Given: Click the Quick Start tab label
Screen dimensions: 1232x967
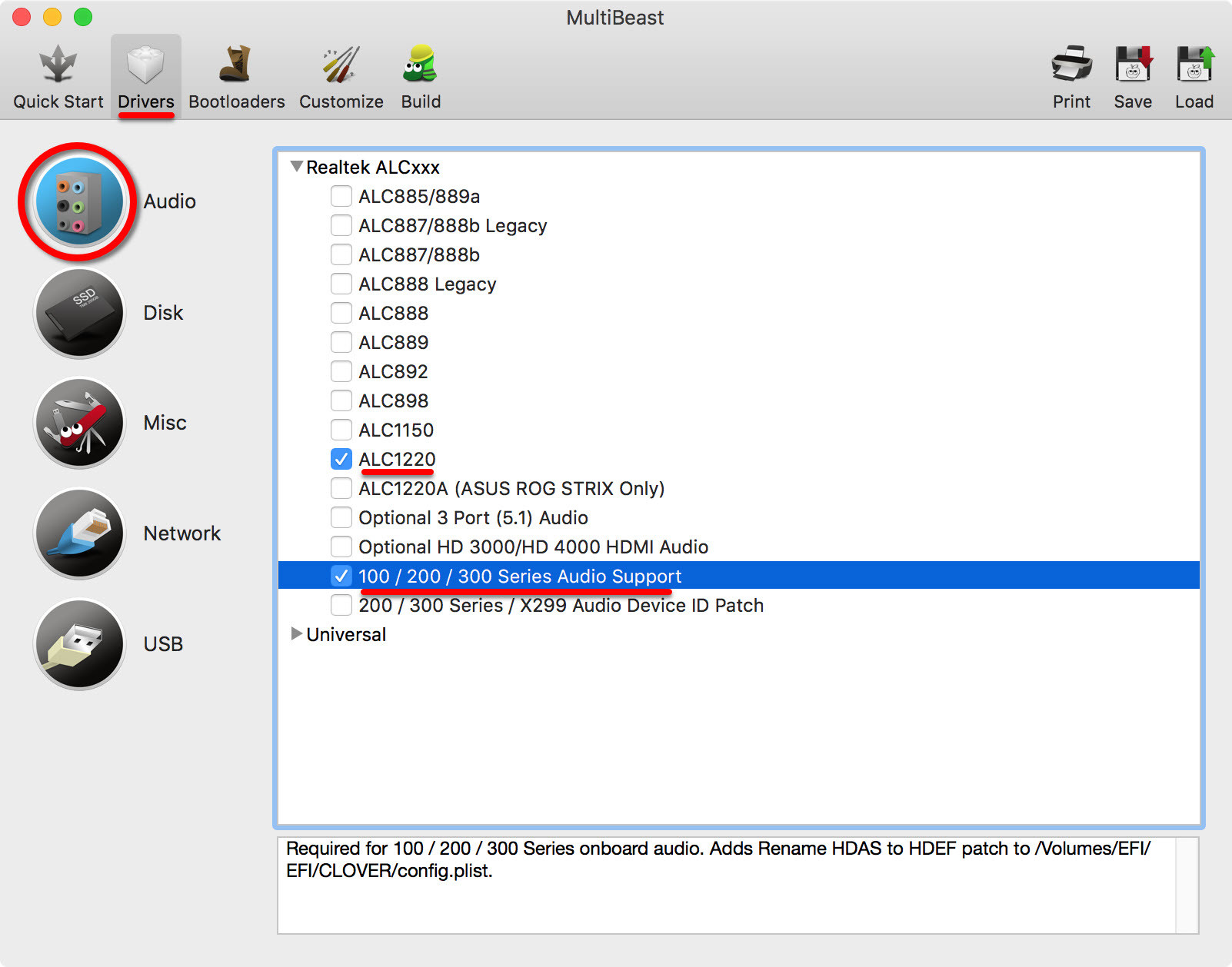Looking at the screenshot, I should point(58,101).
